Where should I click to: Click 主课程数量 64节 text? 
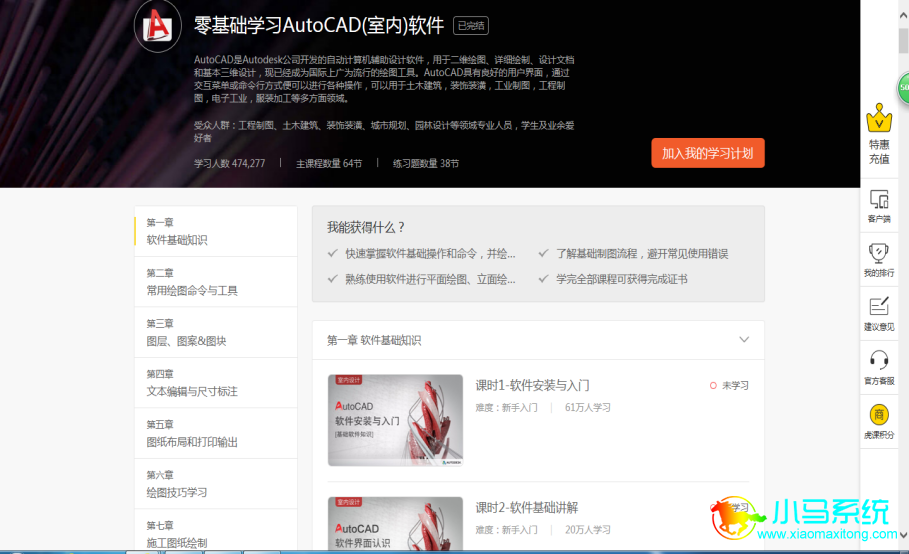click(329, 163)
